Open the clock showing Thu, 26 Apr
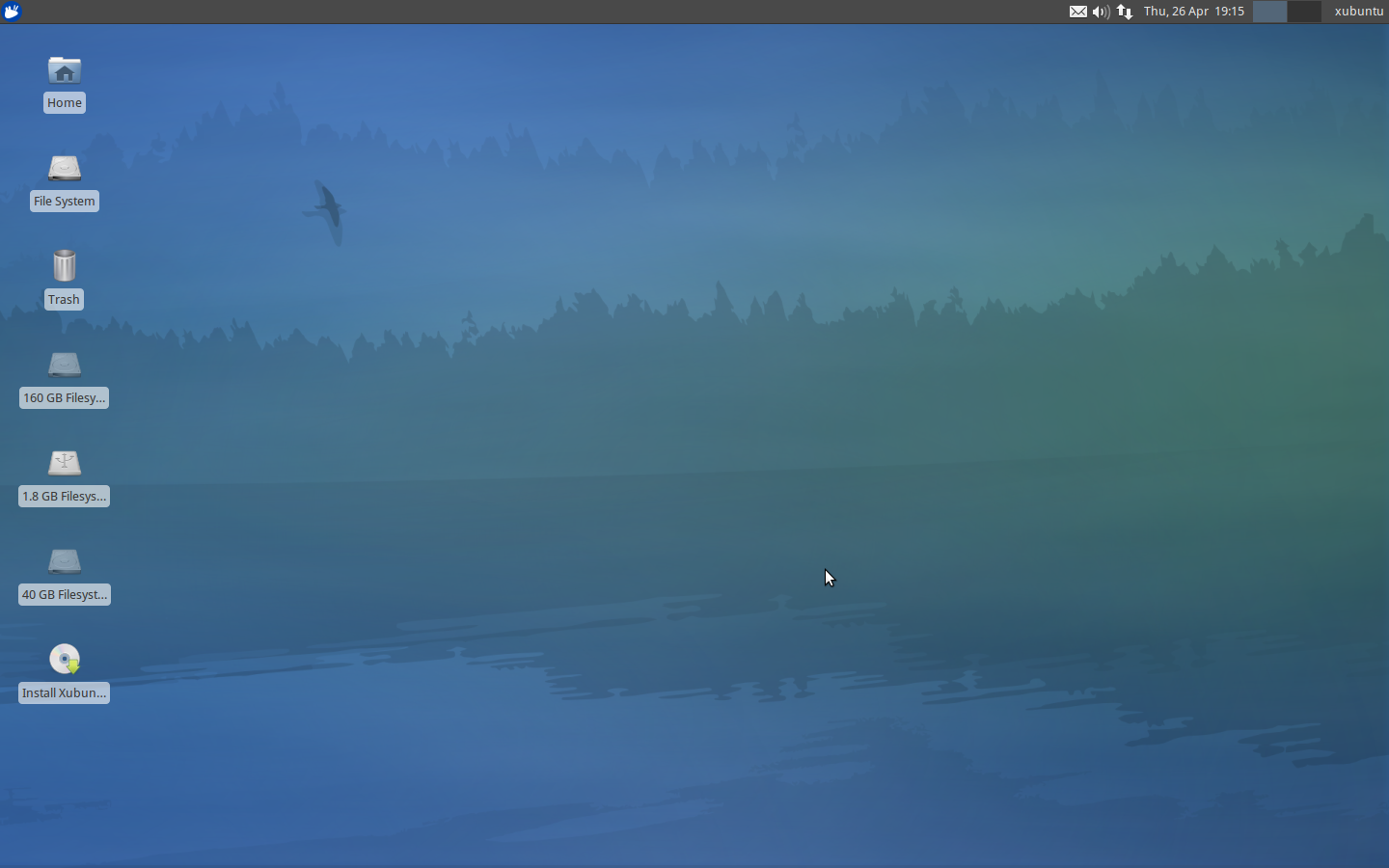Image resolution: width=1389 pixels, height=868 pixels. tap(1193, 12)
